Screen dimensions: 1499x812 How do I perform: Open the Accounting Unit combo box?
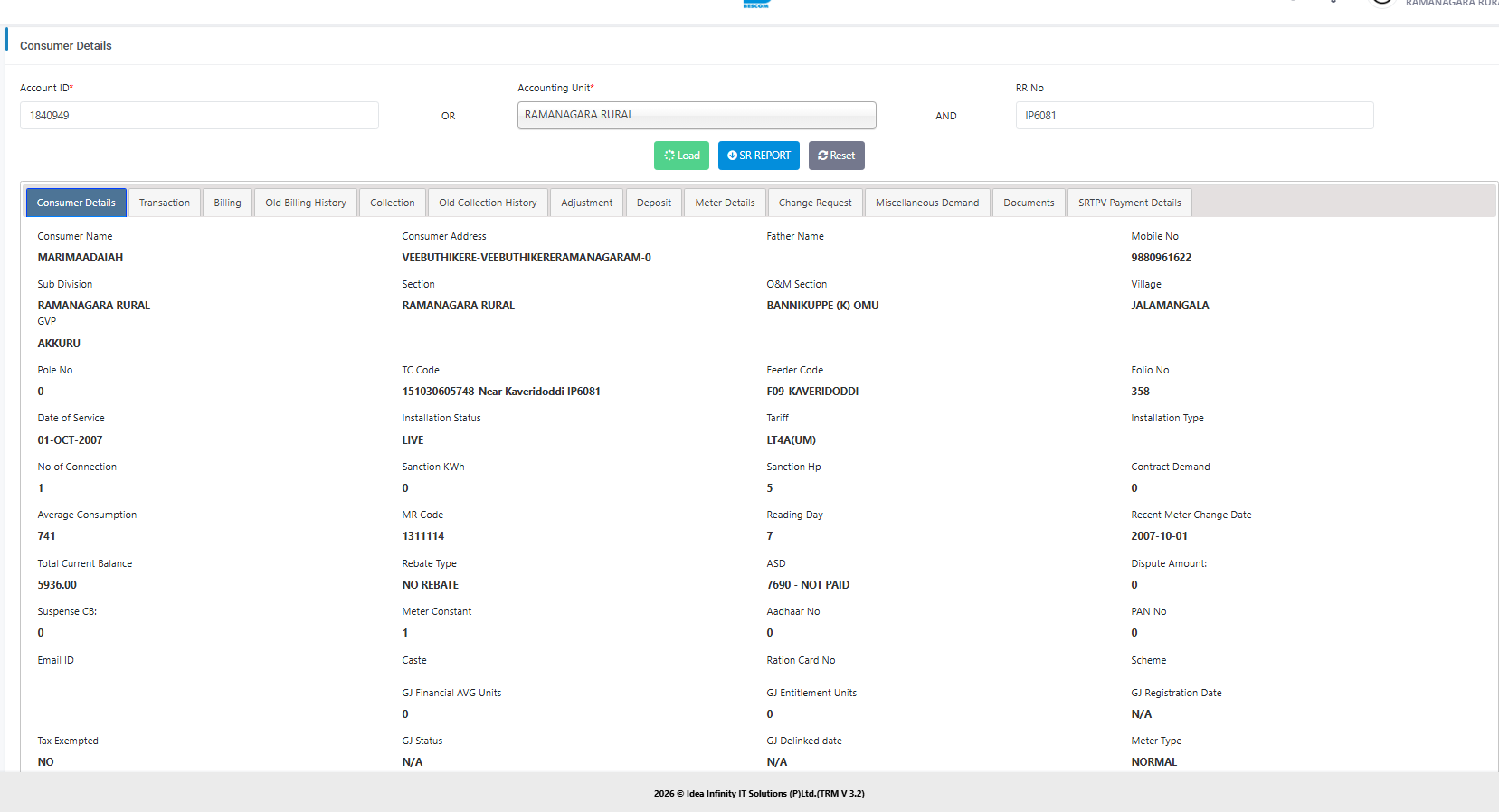click(x=697, y=115)
